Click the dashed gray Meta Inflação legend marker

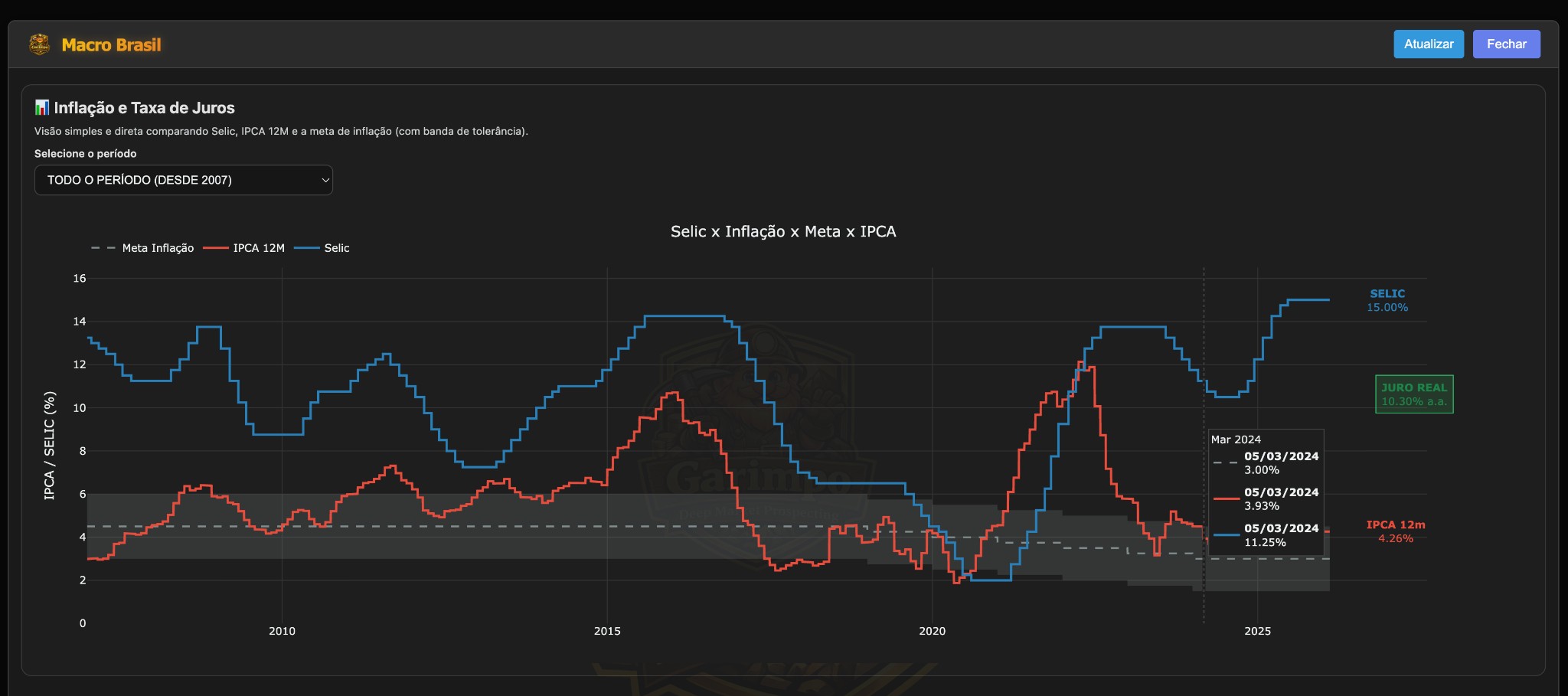(100, 248)
